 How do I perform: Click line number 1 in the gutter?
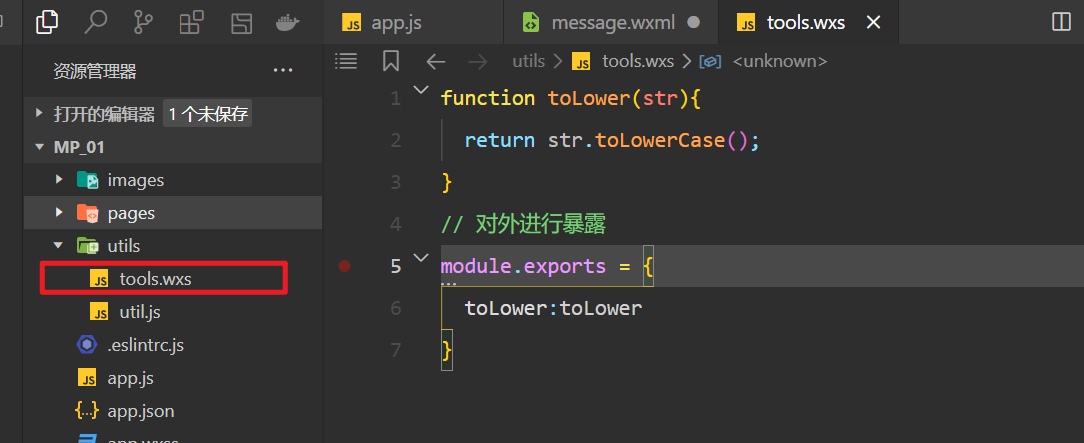click(x=395, y=99)
